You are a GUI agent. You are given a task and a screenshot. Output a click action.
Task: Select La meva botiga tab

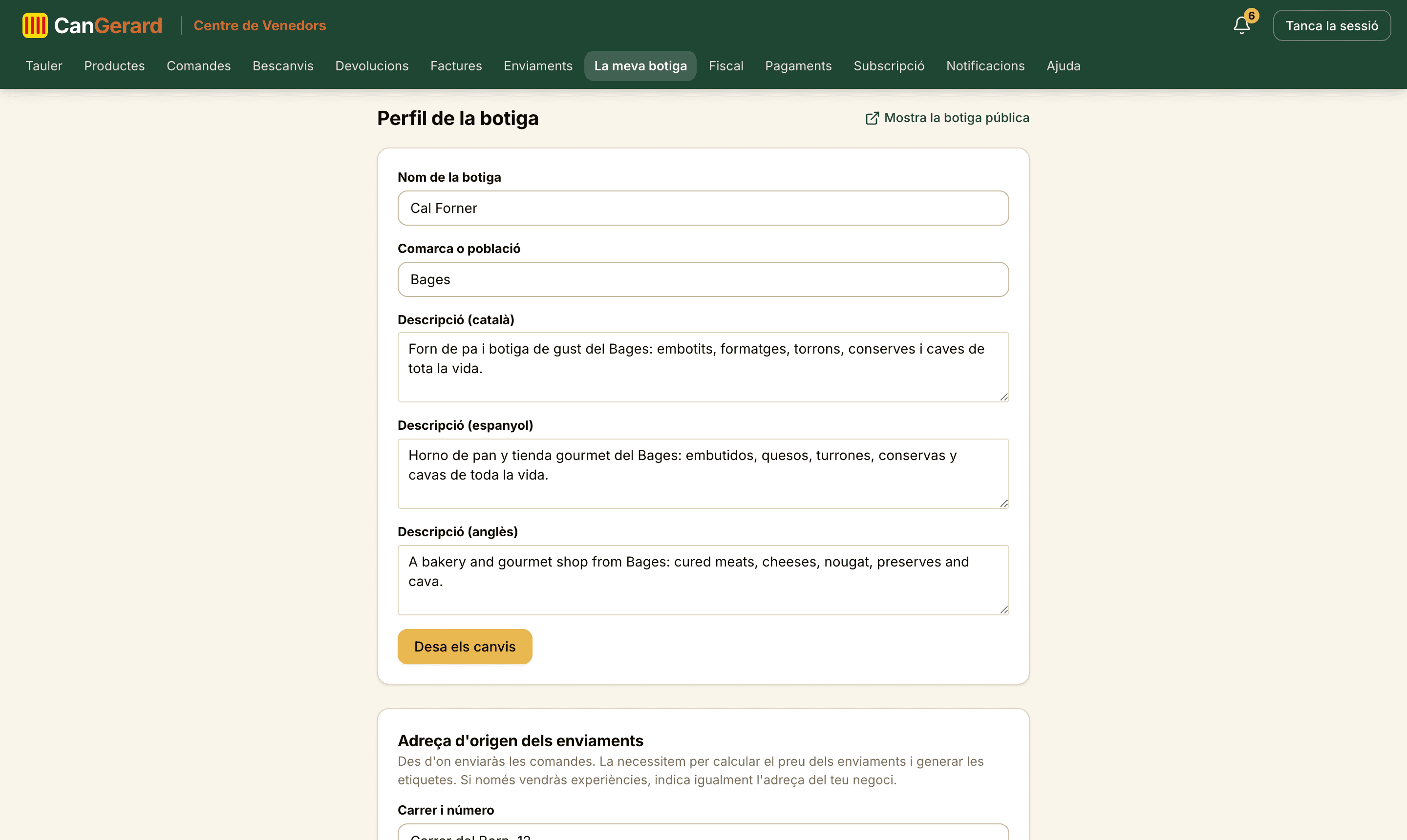pyautogui.click(x=640, y=65)
